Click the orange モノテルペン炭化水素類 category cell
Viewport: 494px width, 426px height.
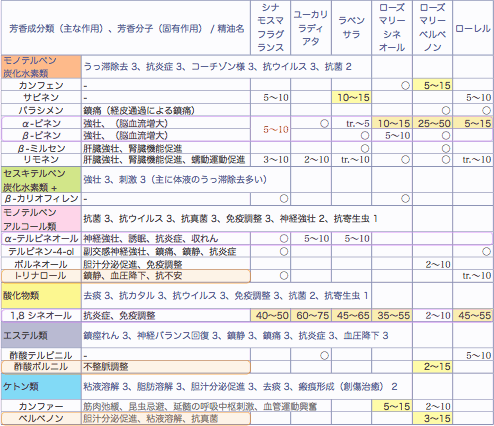(41, 67)
